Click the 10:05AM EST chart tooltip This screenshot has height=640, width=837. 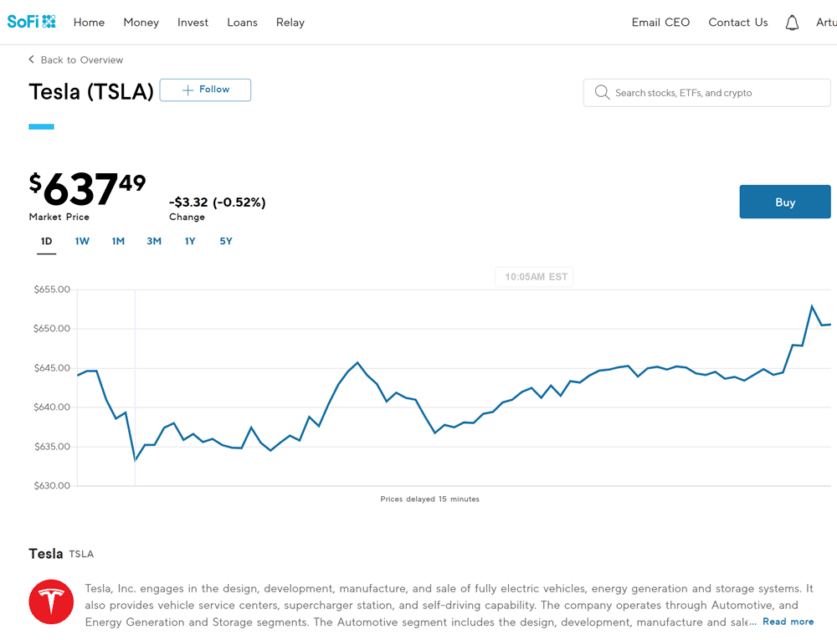click(534, 276)
